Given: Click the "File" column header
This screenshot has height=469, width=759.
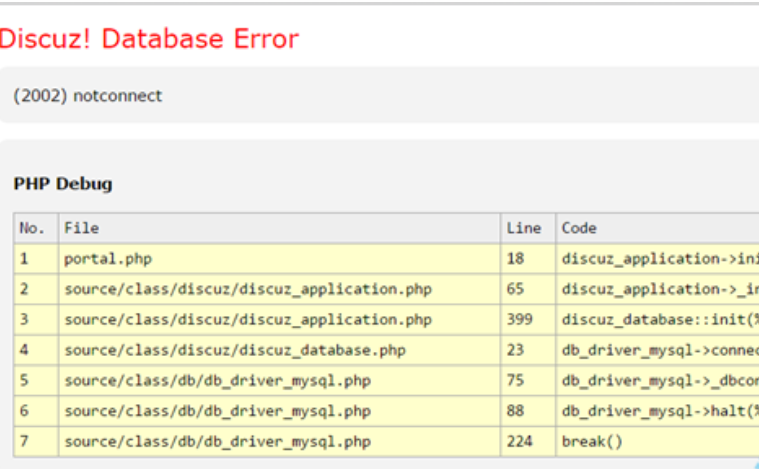Looking at the screenshot, I should pos(81,228).
